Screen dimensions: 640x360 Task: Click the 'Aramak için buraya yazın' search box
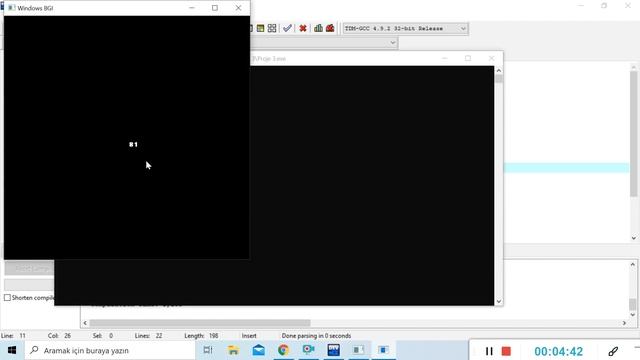coord(110,350)
